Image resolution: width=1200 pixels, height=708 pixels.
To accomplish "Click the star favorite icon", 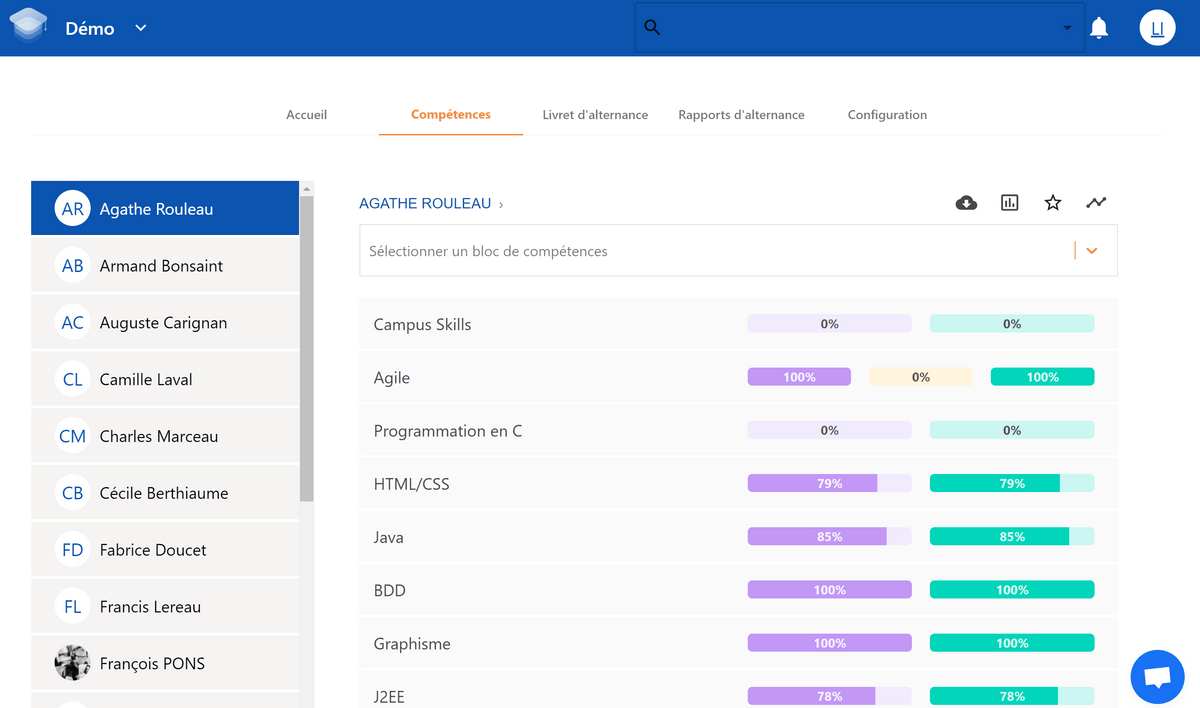I will pos(1053,203).
